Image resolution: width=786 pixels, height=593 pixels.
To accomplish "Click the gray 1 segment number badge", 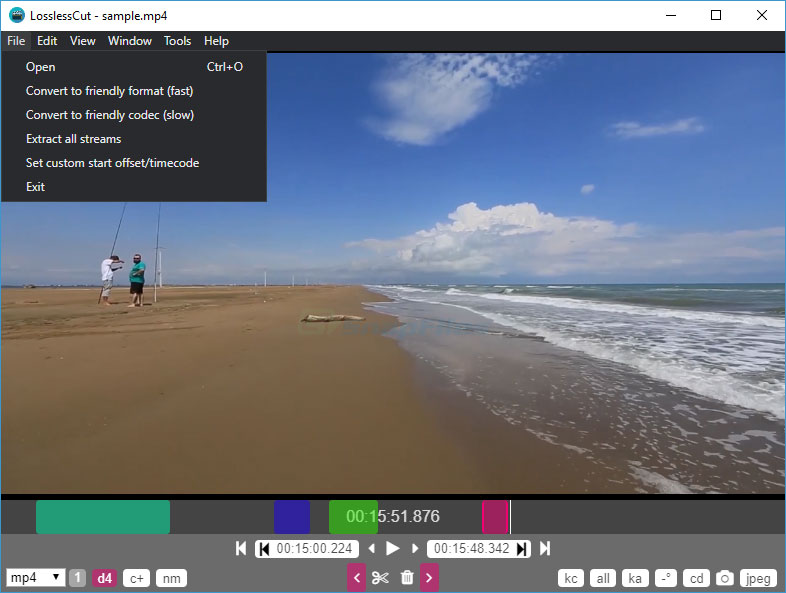I will pos(77,577).
